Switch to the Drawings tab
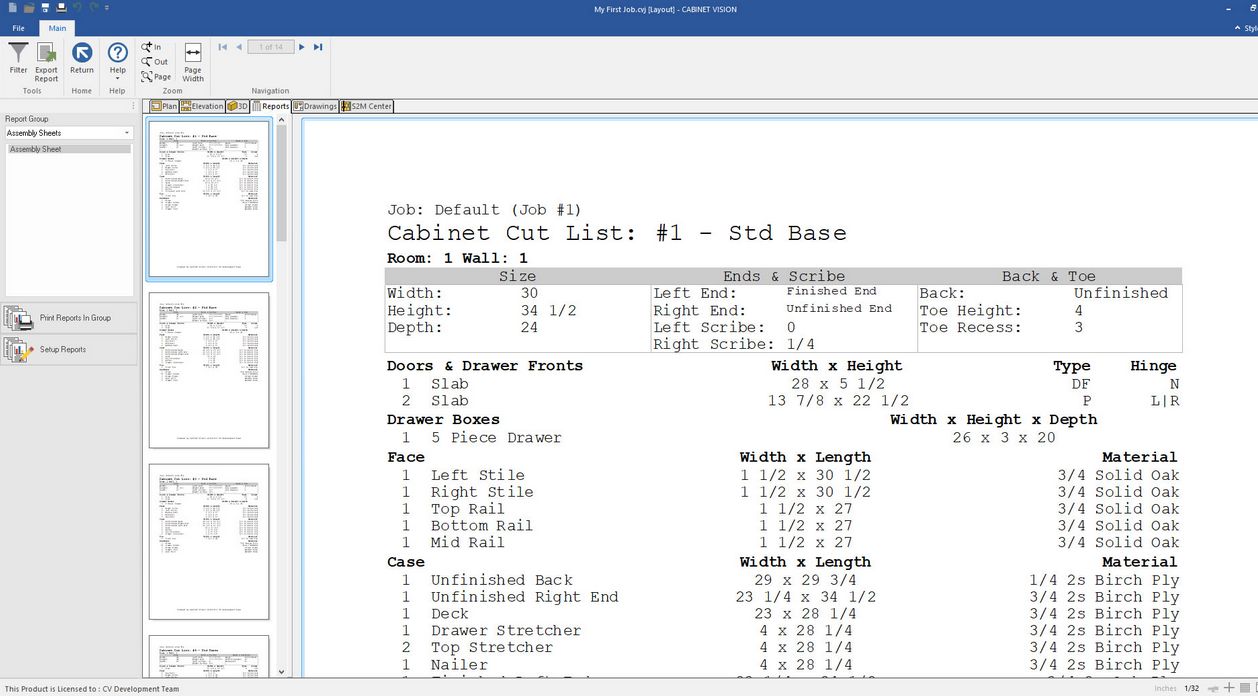Screen dimensions: 1258x696 pyautogui.click(x=315, y=106)
